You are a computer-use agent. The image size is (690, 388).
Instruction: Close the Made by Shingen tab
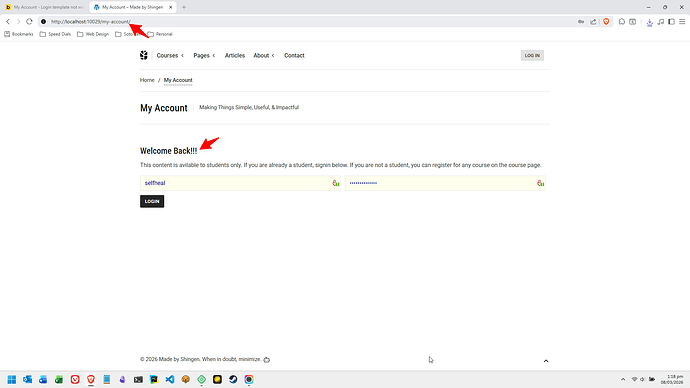coord(171,7)
